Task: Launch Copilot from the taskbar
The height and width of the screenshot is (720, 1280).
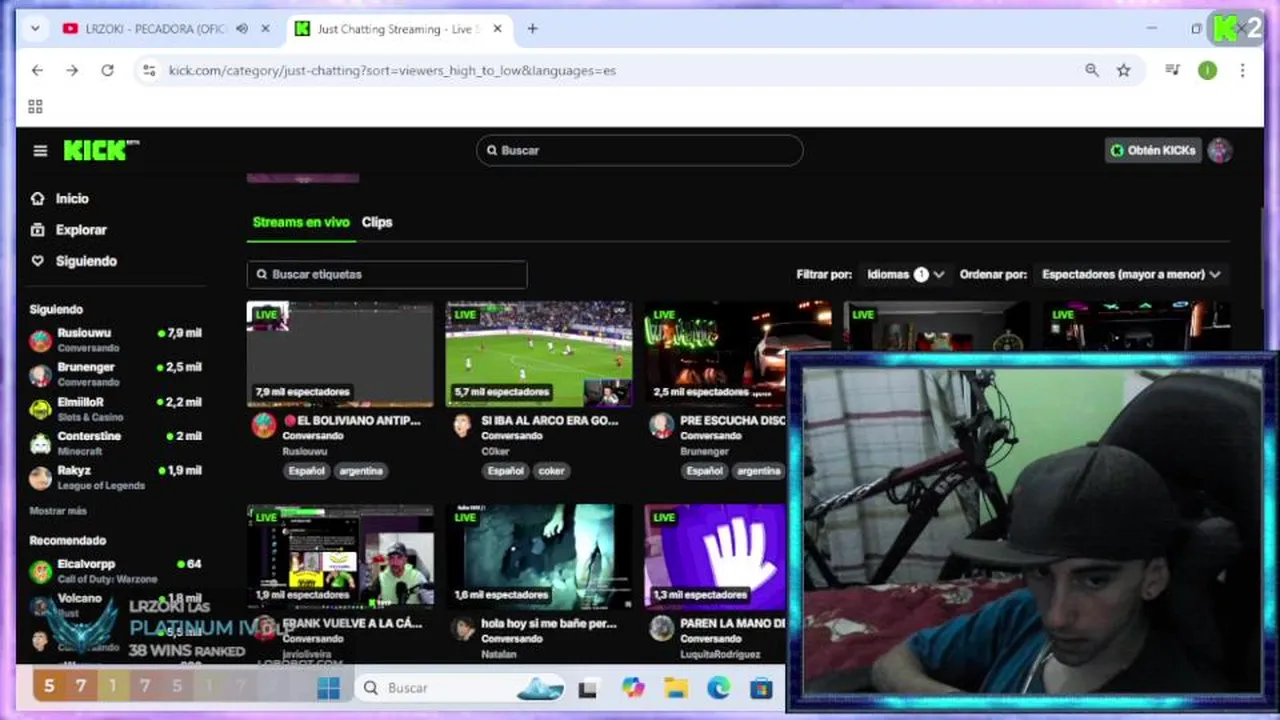Action: point(632,688)
